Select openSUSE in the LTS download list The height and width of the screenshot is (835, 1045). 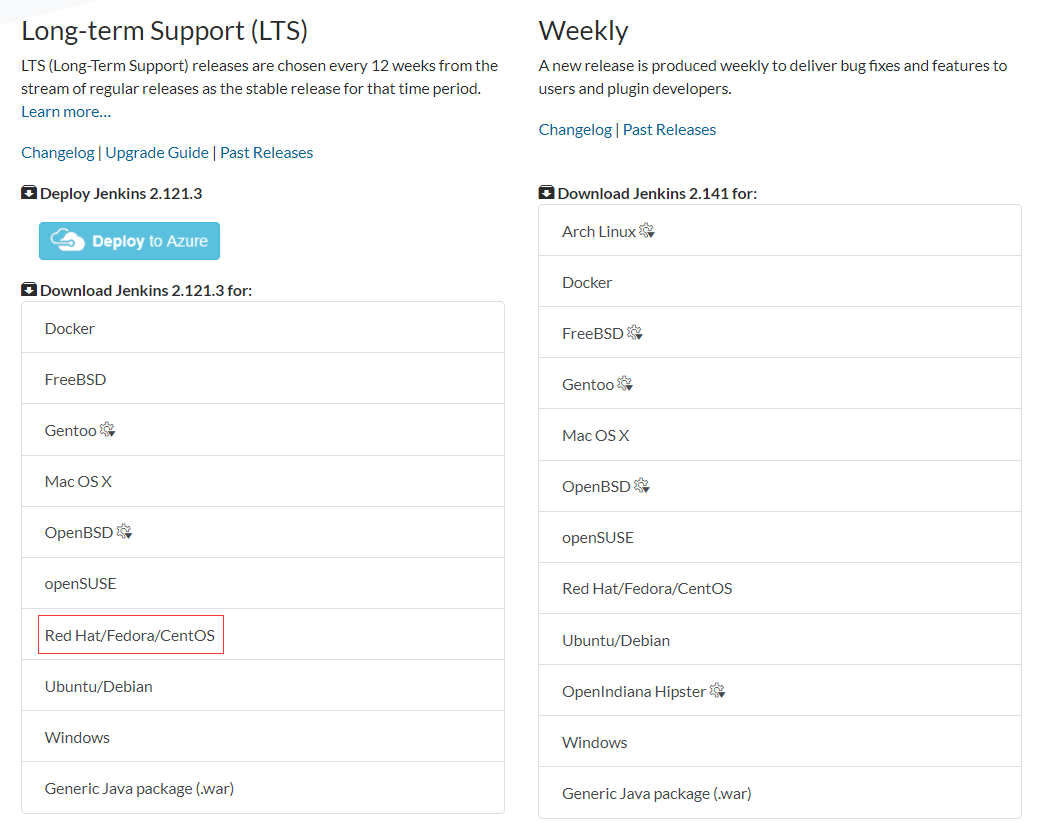[263, 583]
